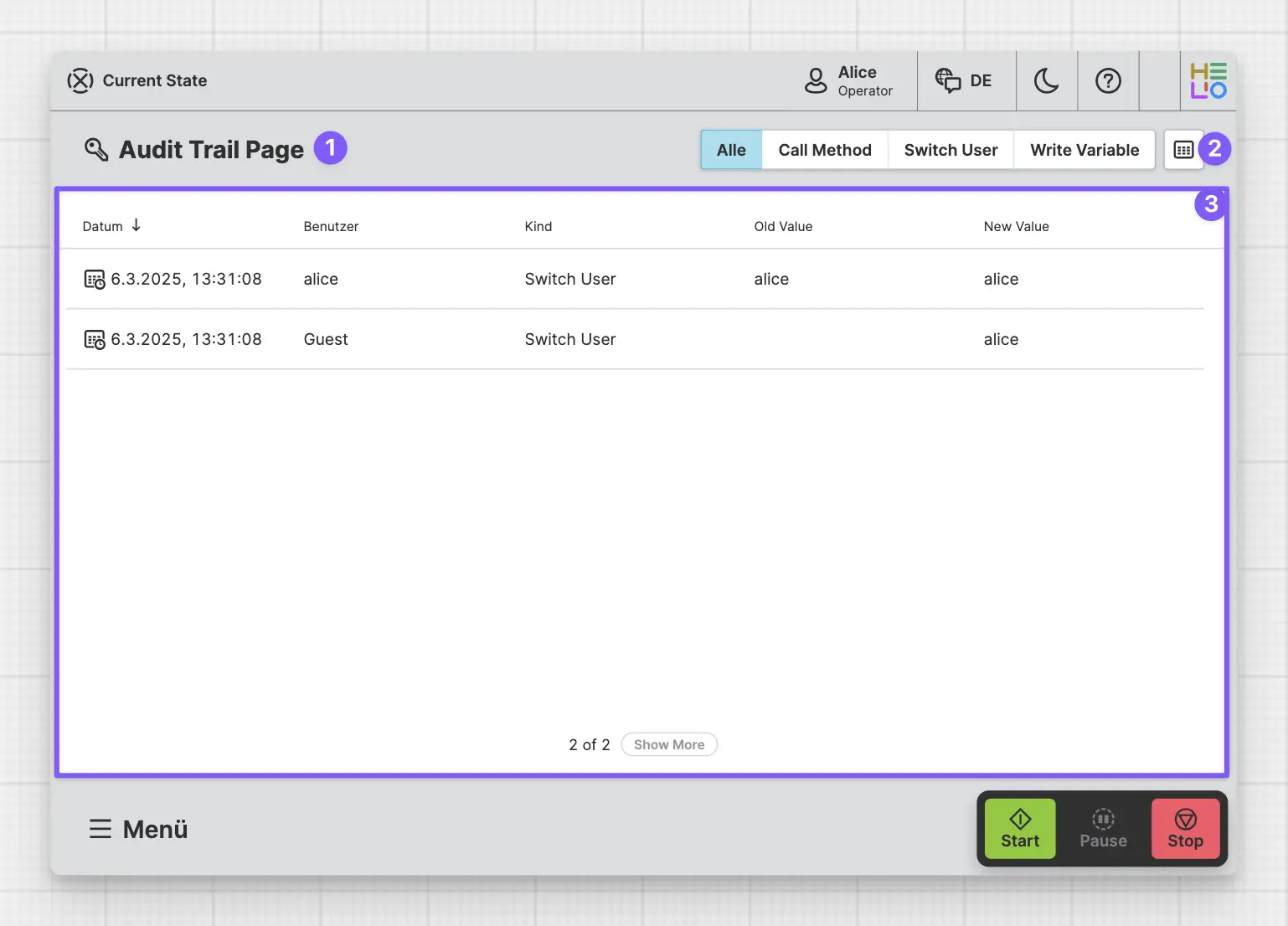Filter audit trail by Write Variable
Image resolution: width=1288 pixels, height=926 pixels.
coord(1084,150)
